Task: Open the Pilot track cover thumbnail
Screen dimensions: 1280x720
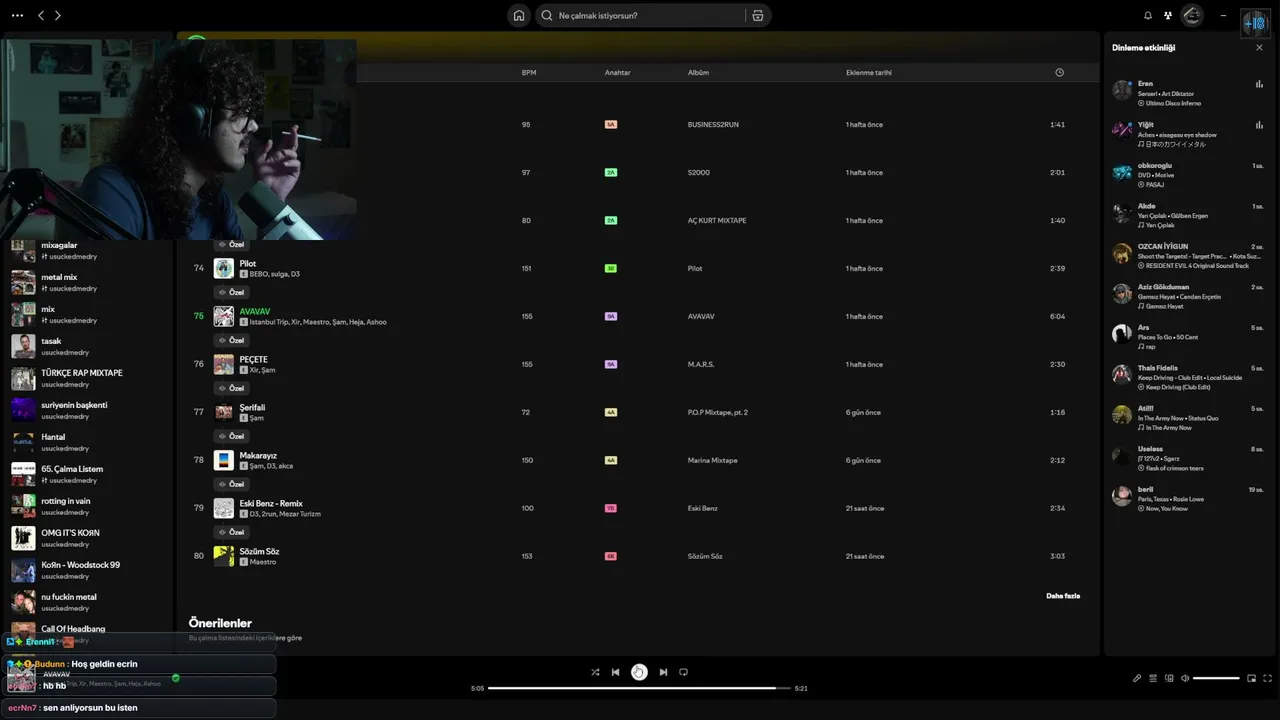Action: 224,268
